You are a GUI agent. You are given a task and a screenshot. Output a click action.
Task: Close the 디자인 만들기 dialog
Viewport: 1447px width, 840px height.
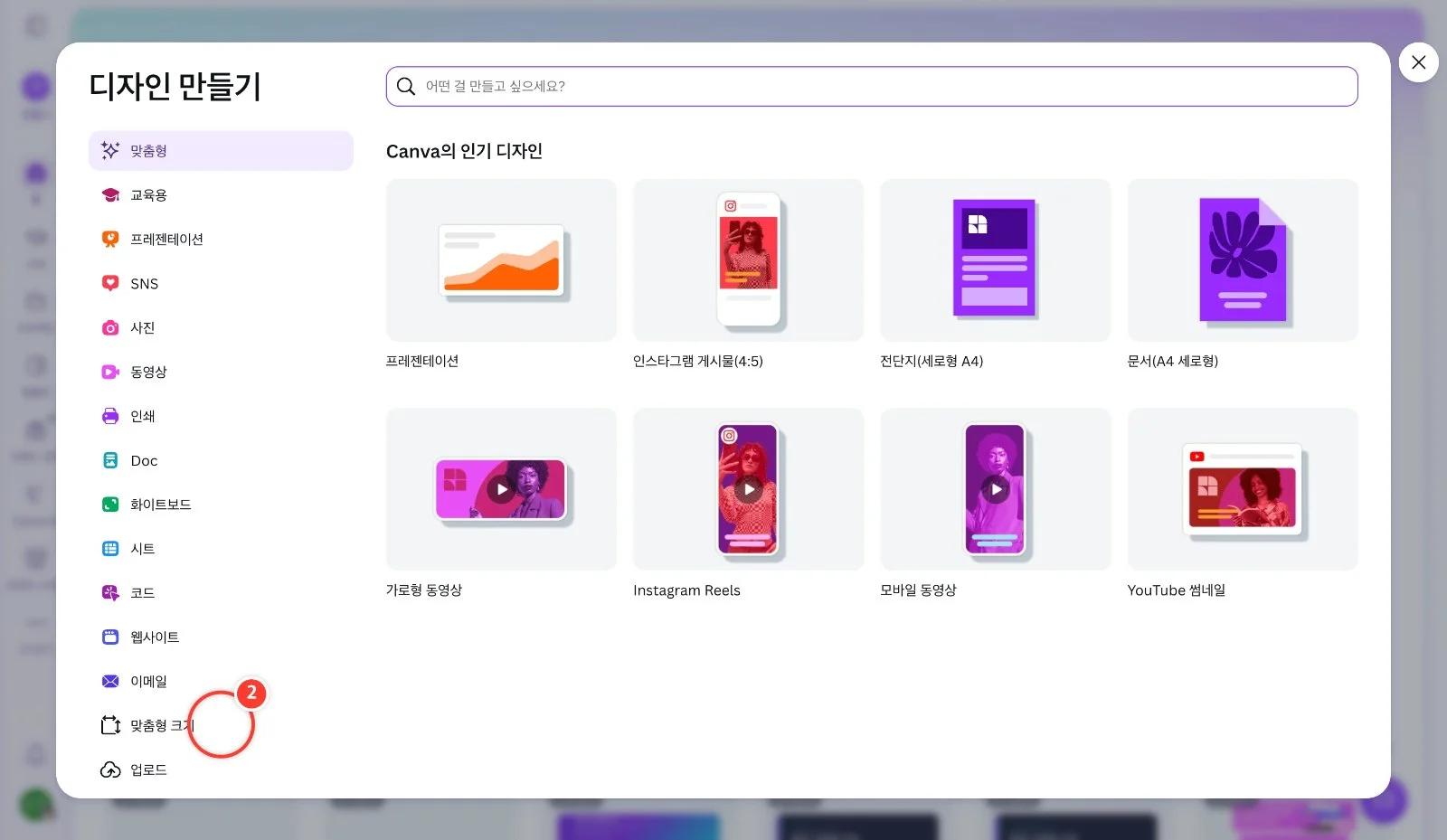(x=1418, y=62)
